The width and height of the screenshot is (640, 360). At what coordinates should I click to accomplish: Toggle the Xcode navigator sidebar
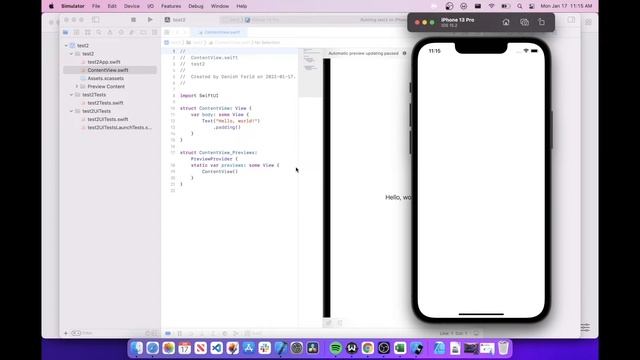pyautogui.click(x=96, y=20)
